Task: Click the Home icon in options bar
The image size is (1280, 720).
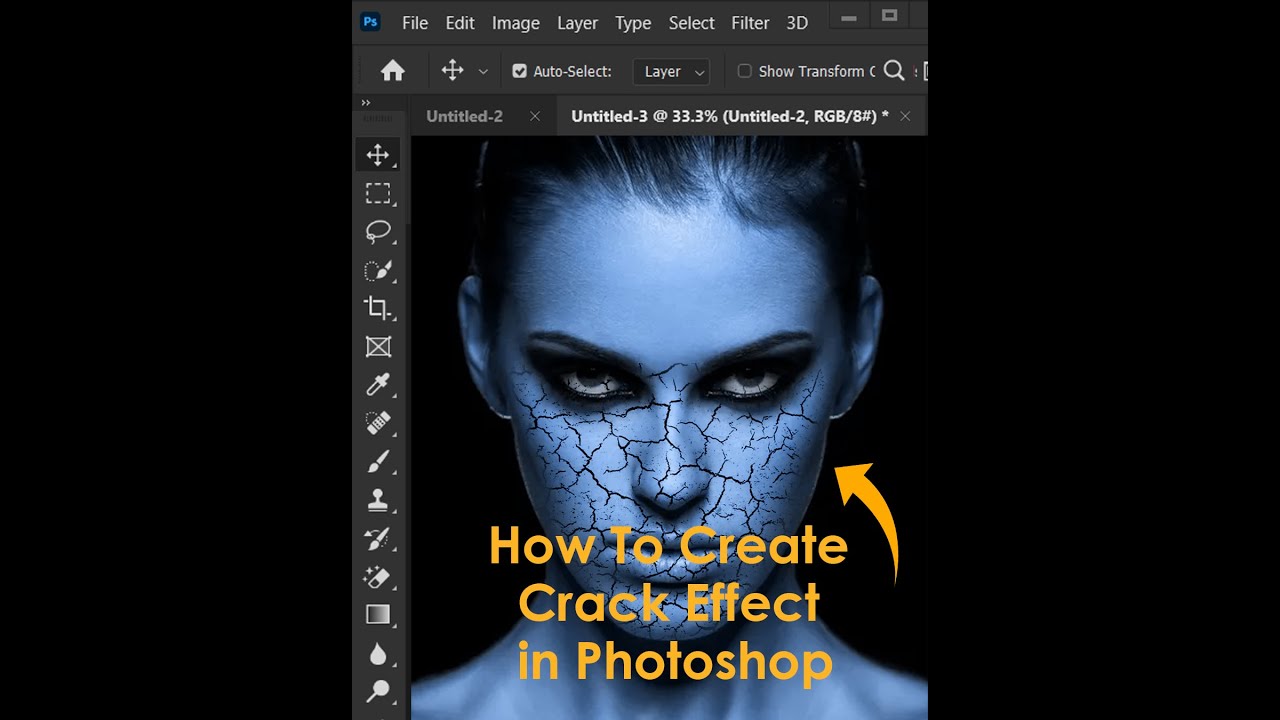Action: [x=393, y=71]
